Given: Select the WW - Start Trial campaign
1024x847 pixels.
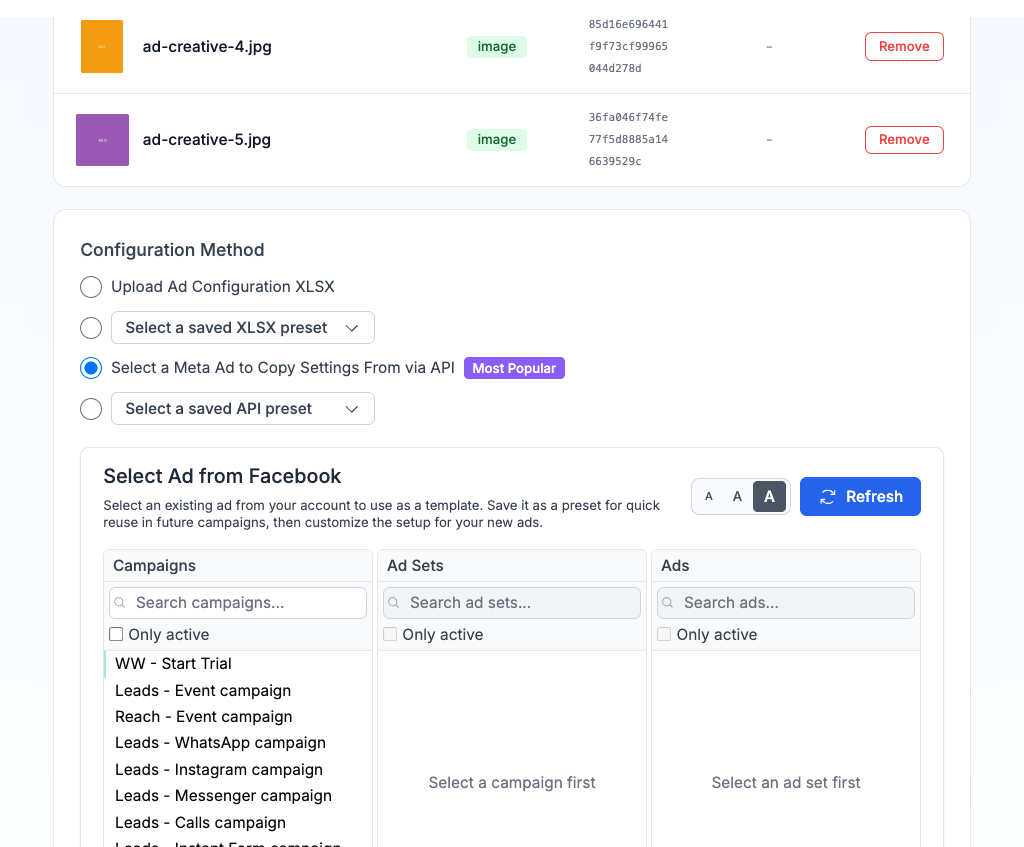Looking at the screenshot, I should pyautogui.click(x=173, y=664).
